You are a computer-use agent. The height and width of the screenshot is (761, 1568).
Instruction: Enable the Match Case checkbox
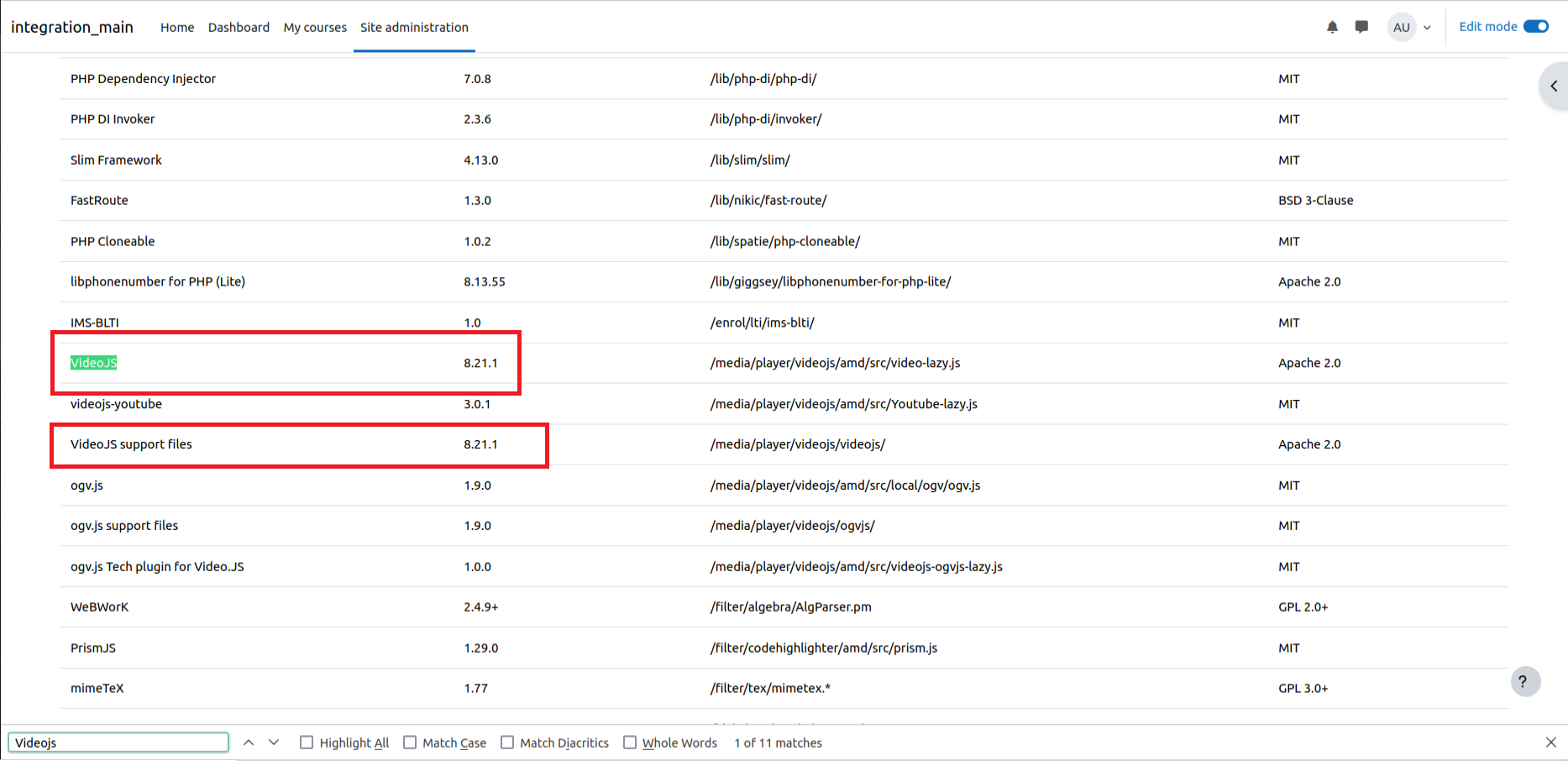(x=410, y=743)
